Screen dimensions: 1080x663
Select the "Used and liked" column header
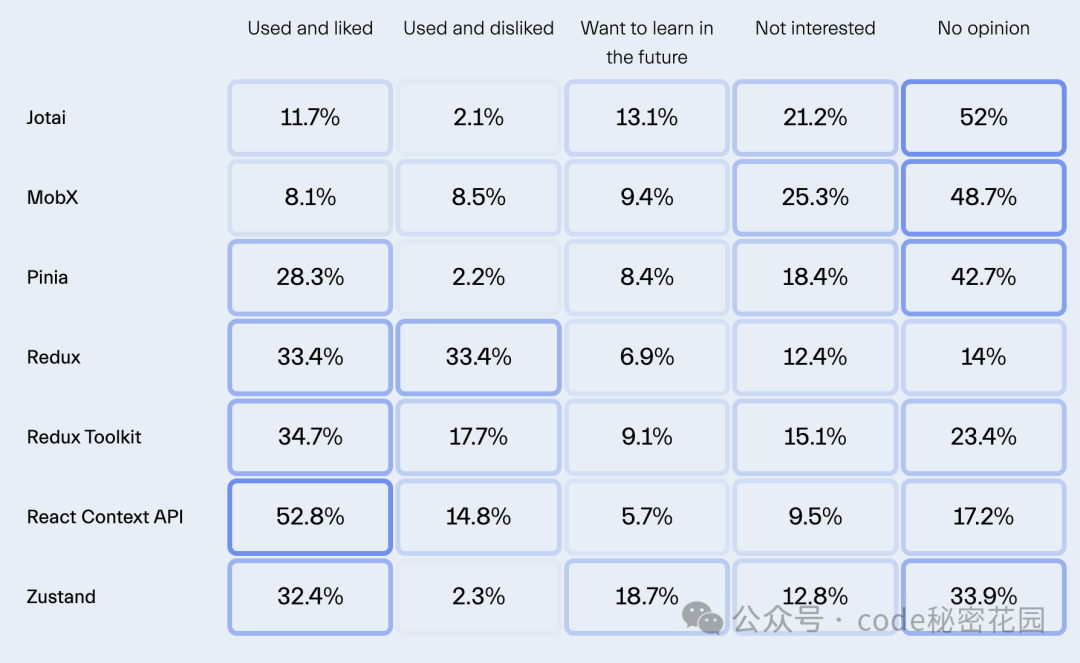tap(310, 29)
